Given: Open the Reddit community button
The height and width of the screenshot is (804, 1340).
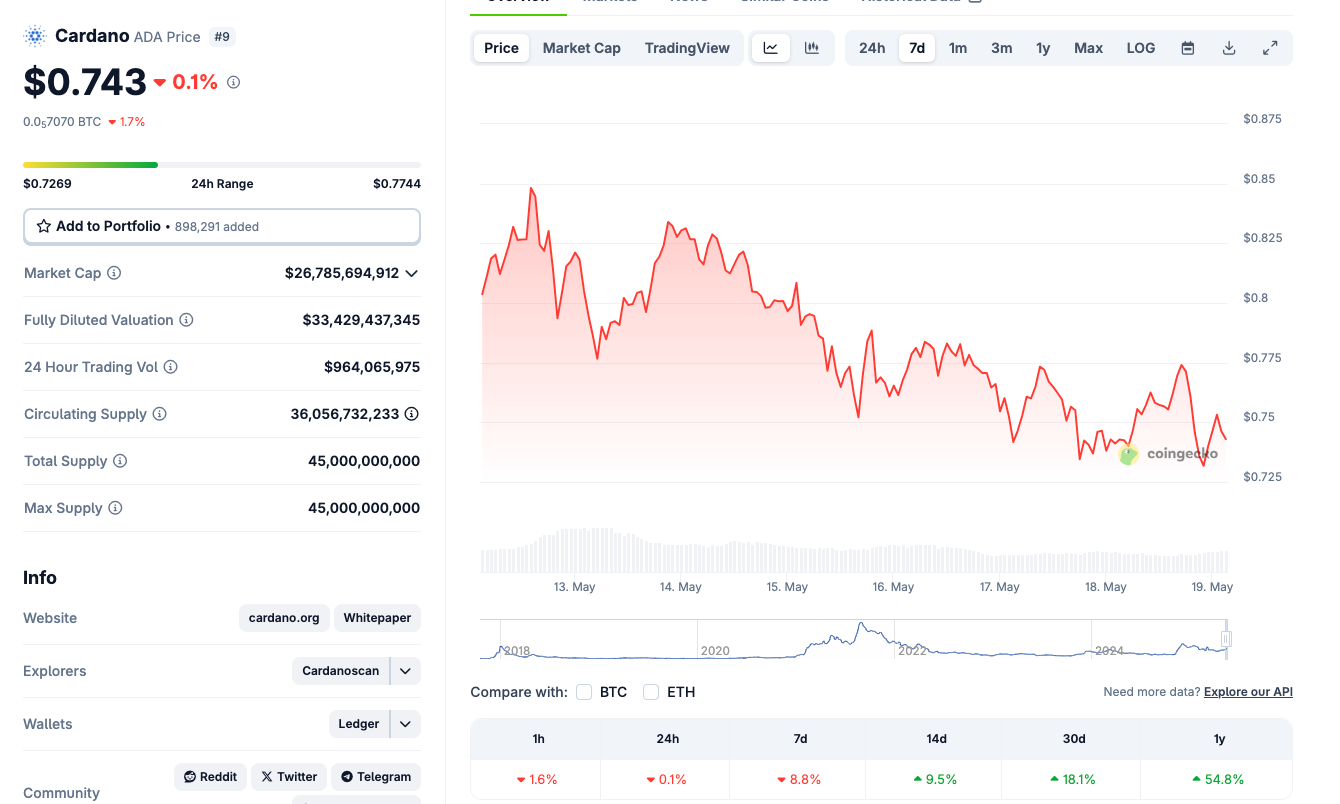Looking at the screenshot, I should [x=211, y=777].
